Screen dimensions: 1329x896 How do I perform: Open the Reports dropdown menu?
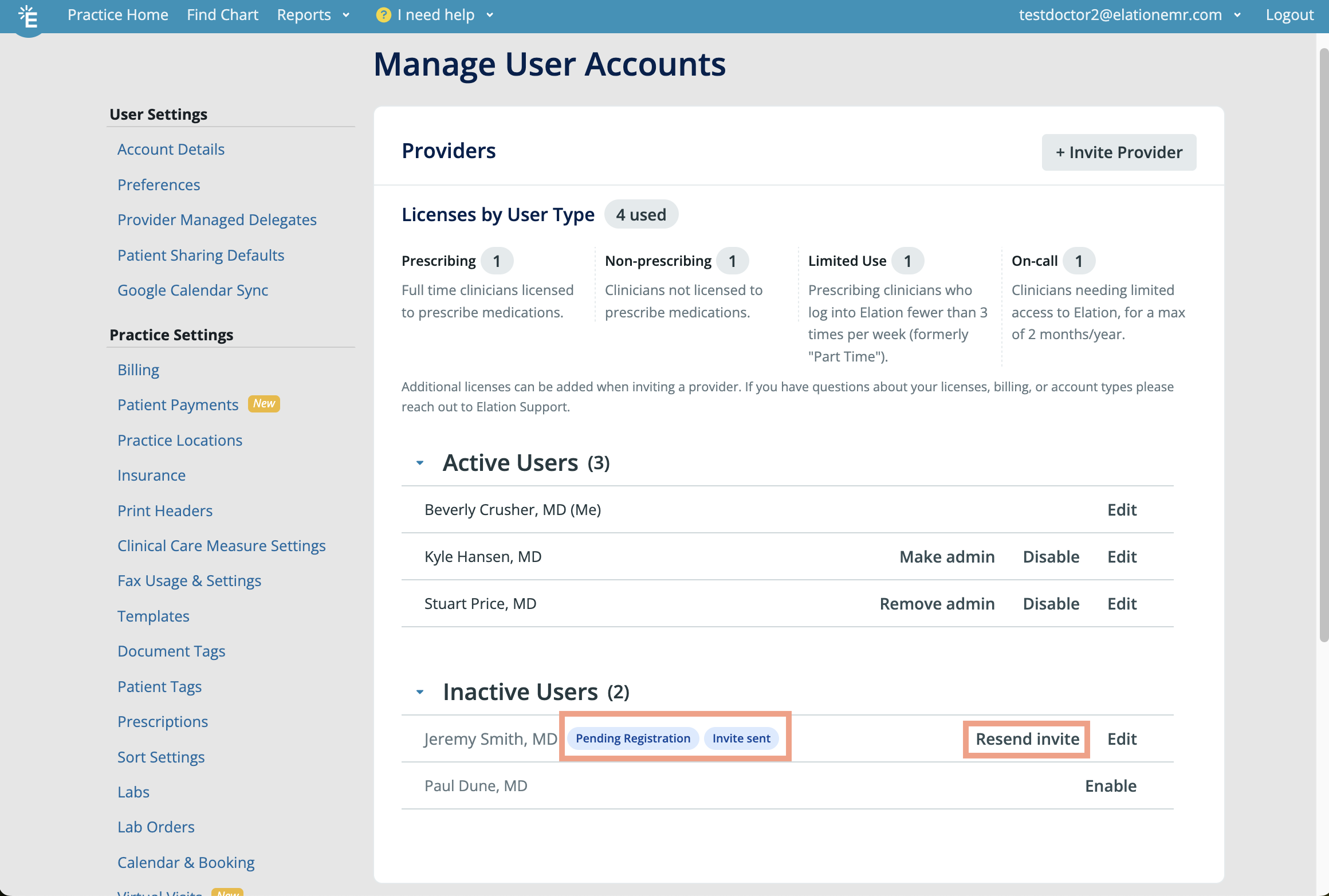314,14
